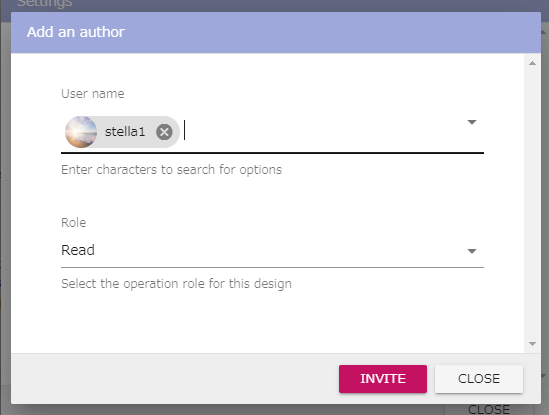Click the dialog scrollbar down arrow
This screenshot has height=415, width=549.
(532, 344)
